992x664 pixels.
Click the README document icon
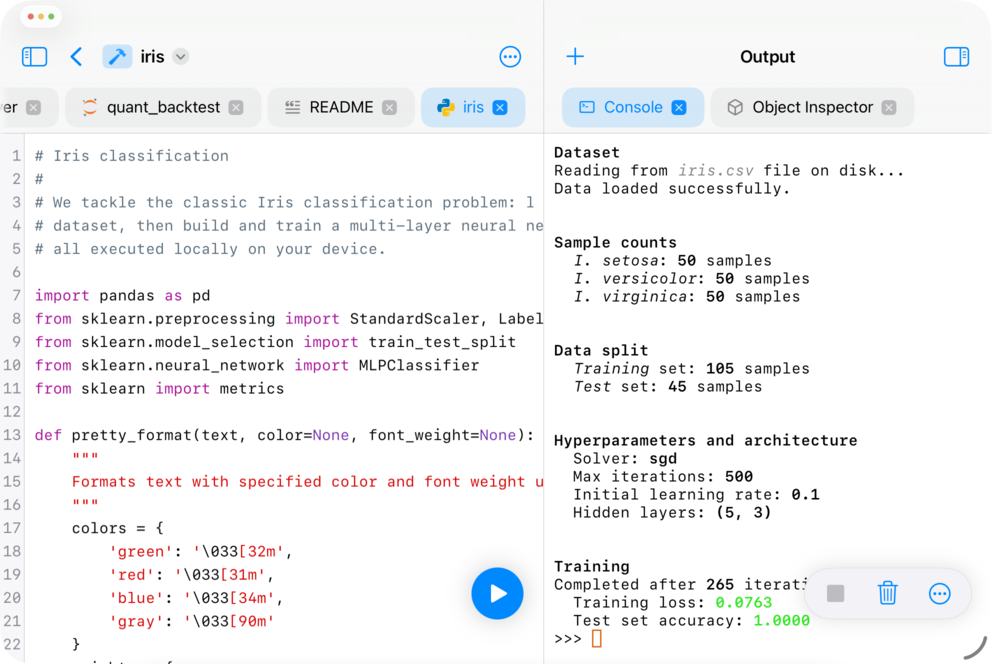(x=292, y=108)
